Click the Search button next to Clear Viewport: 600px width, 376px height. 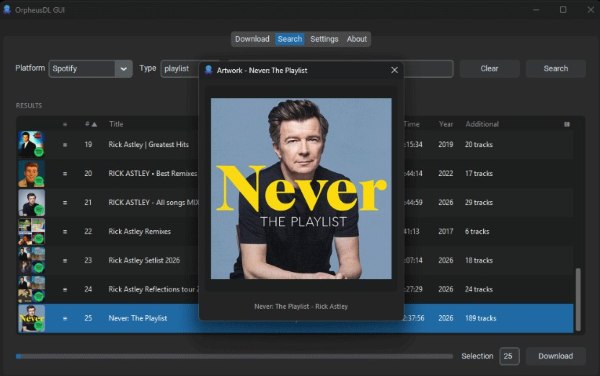[556, 68]
